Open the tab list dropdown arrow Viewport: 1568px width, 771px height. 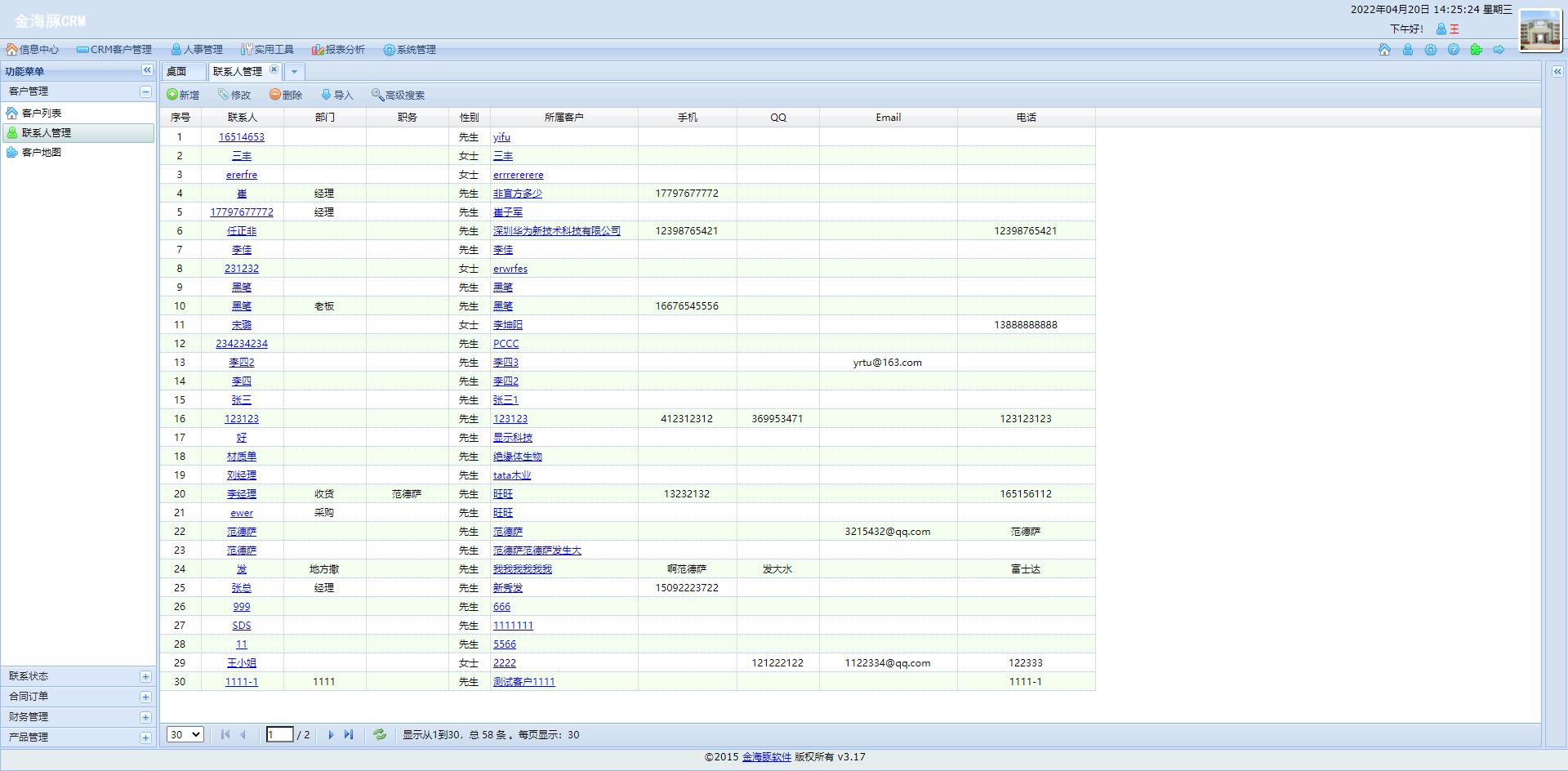(x=295, y=72)
